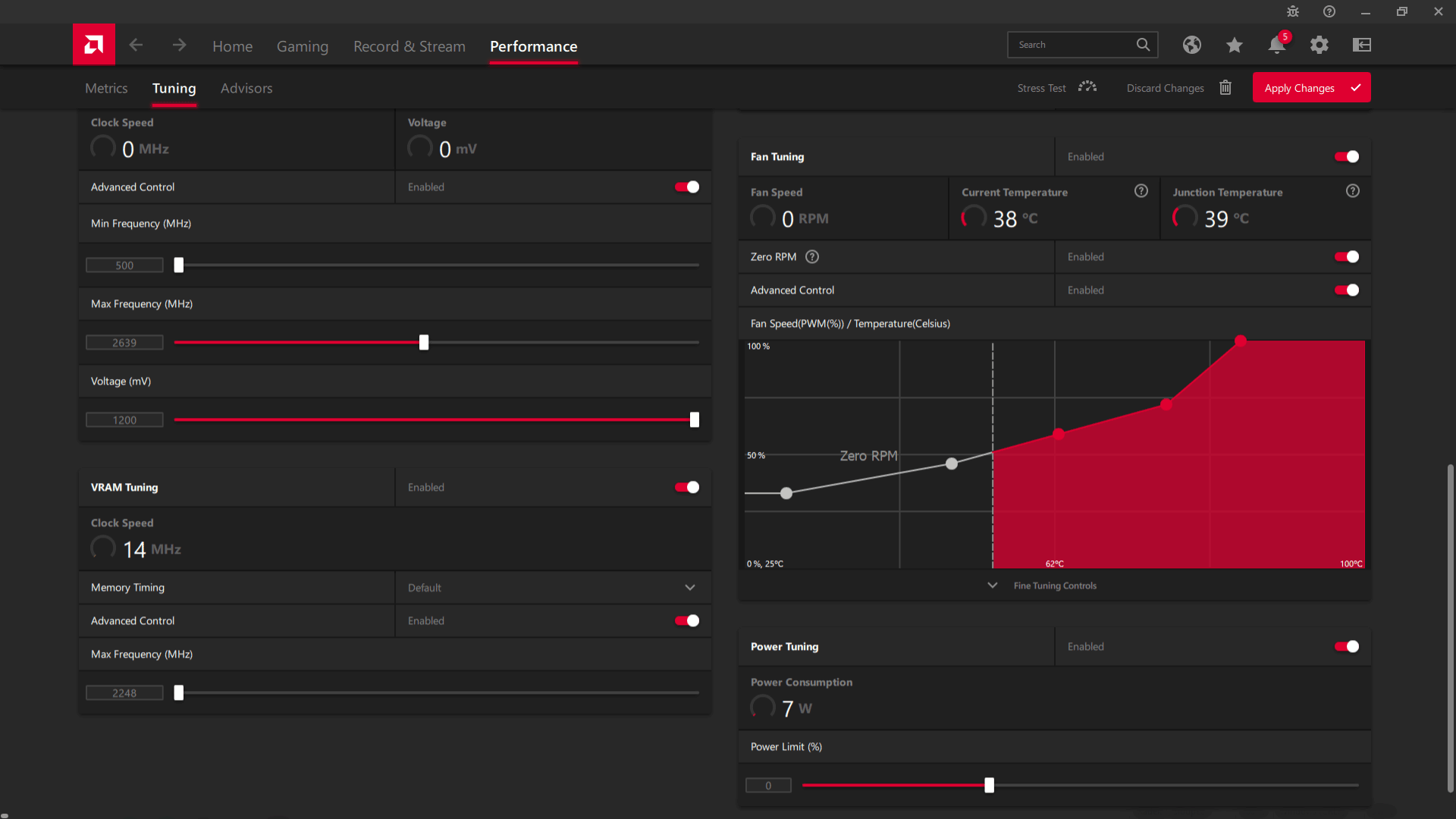Open the search bar

(x=1080, y=44)
